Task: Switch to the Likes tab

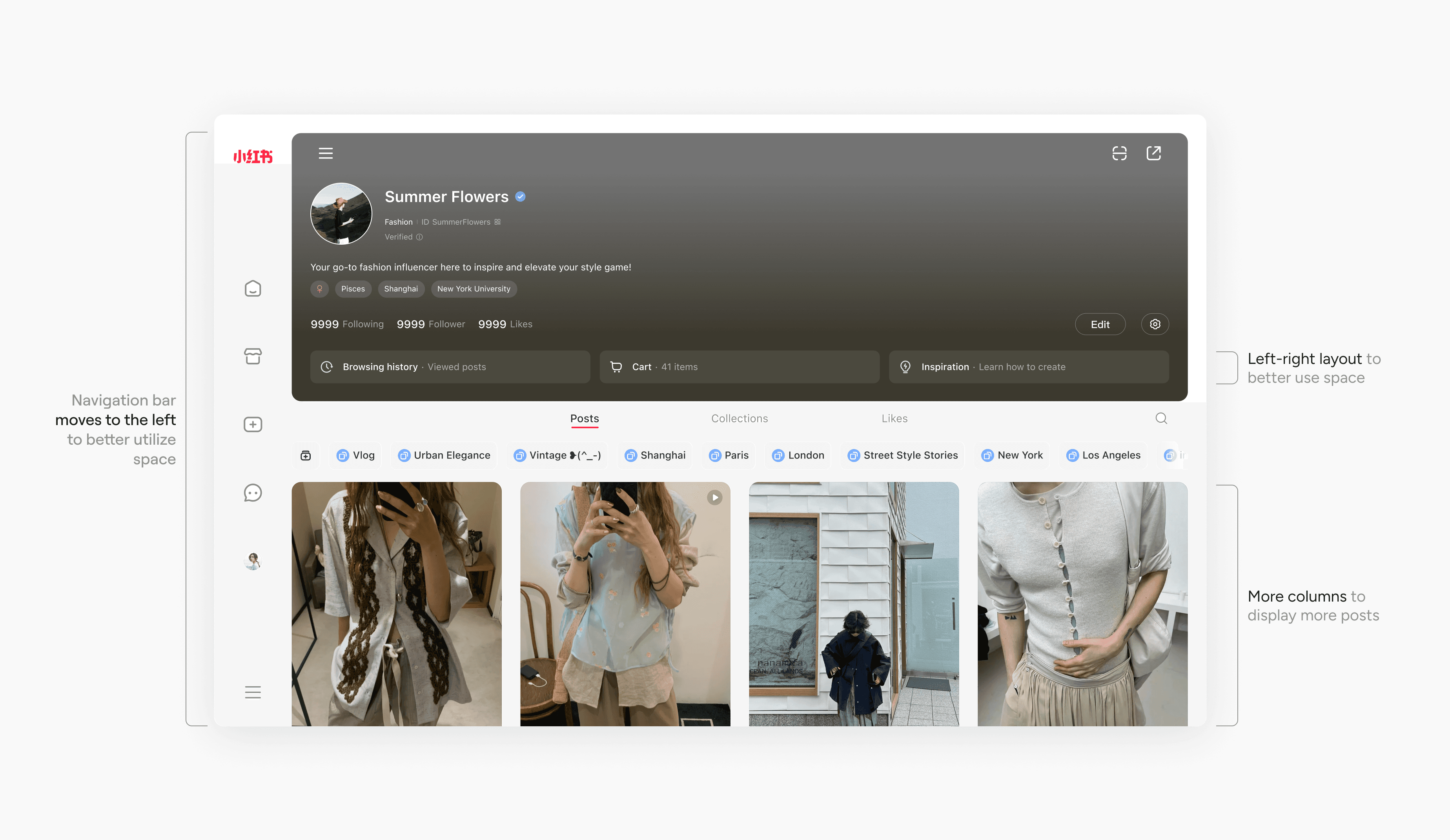Action: [894, 418]
